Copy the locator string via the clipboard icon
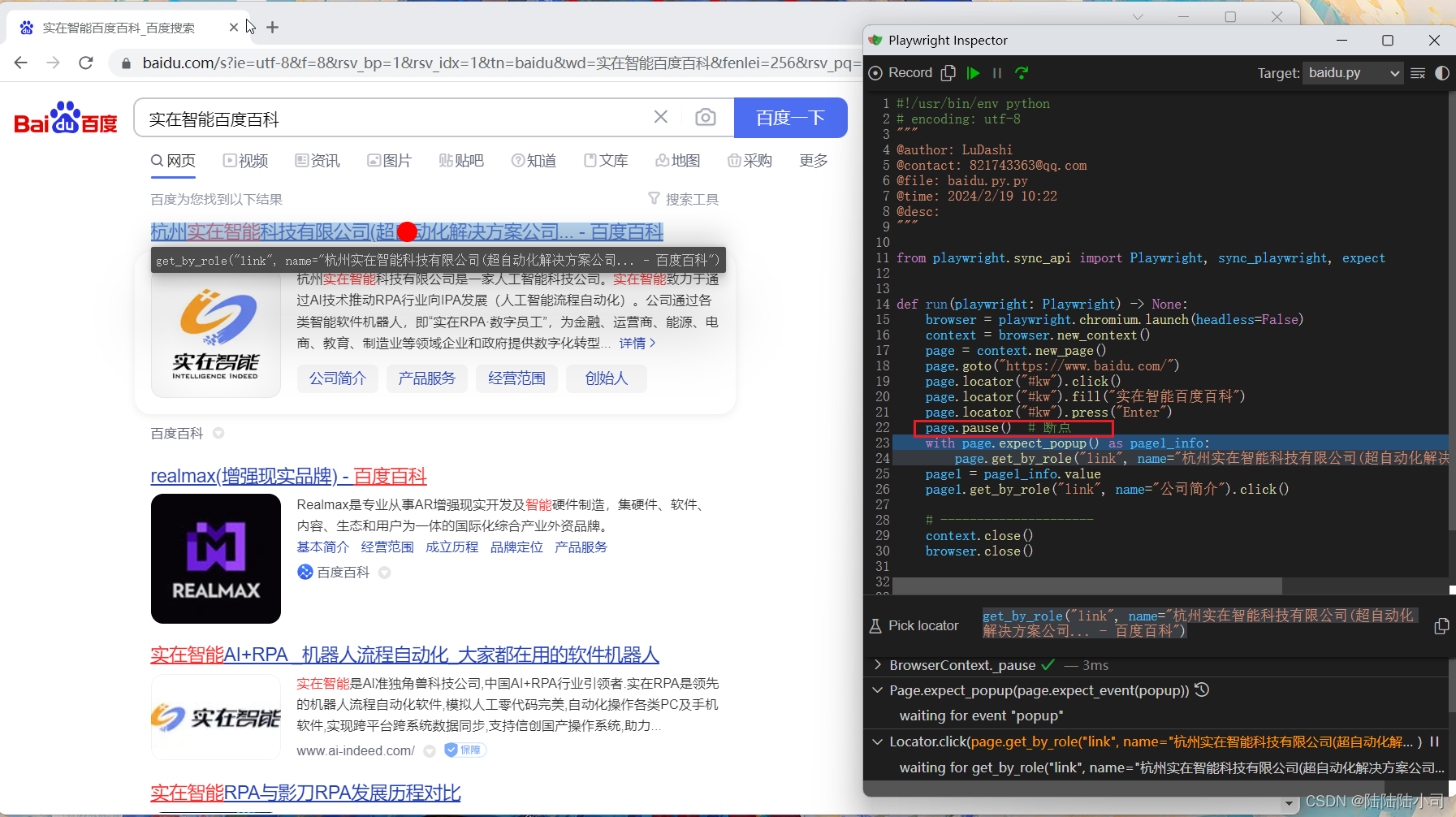This screenshot has height=817, width=1456. pos(1442,625)
